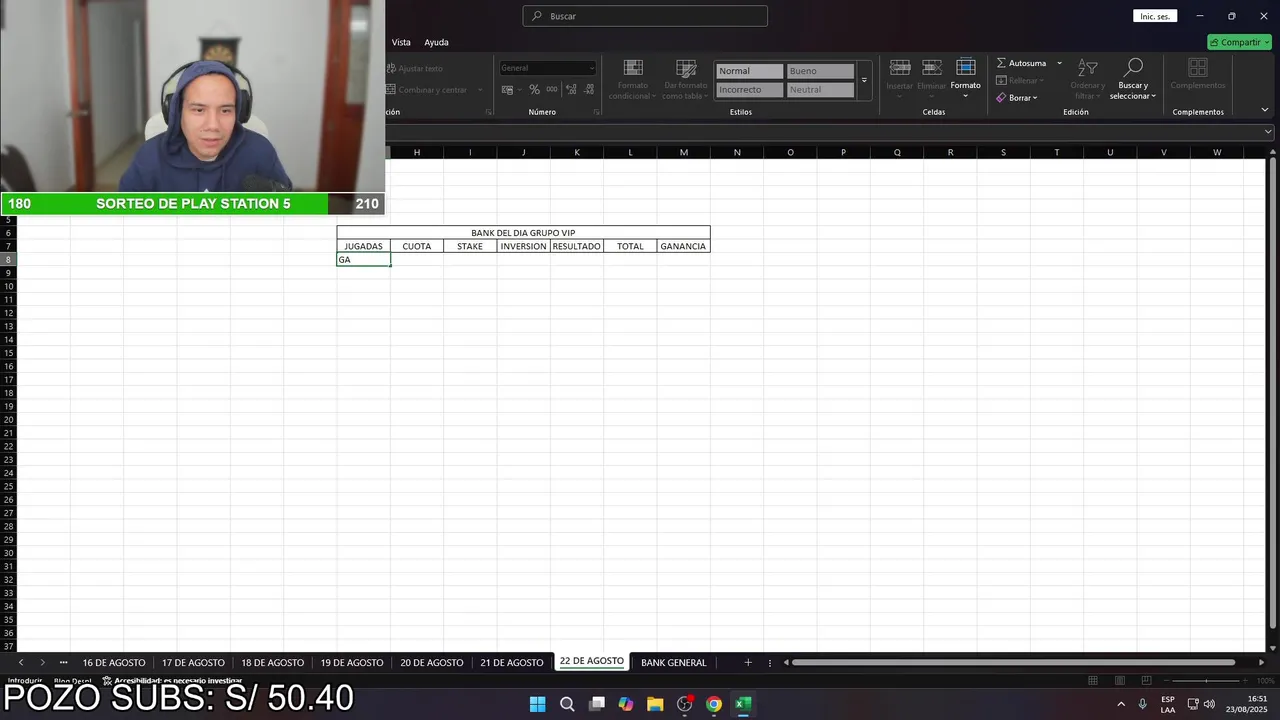Image resolution: width=1280 pixels, height=720 pixels.
Task: Expand the cell styles gallery
Action: [x=864, y=80]
